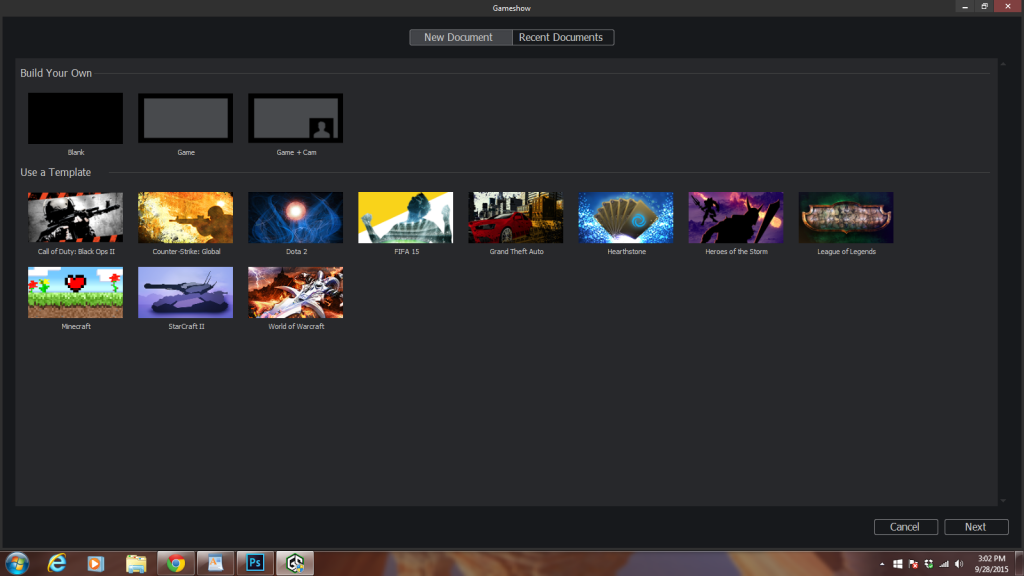
Task: Open Windows Media Player from taskbar
Action: pos(96,563)
